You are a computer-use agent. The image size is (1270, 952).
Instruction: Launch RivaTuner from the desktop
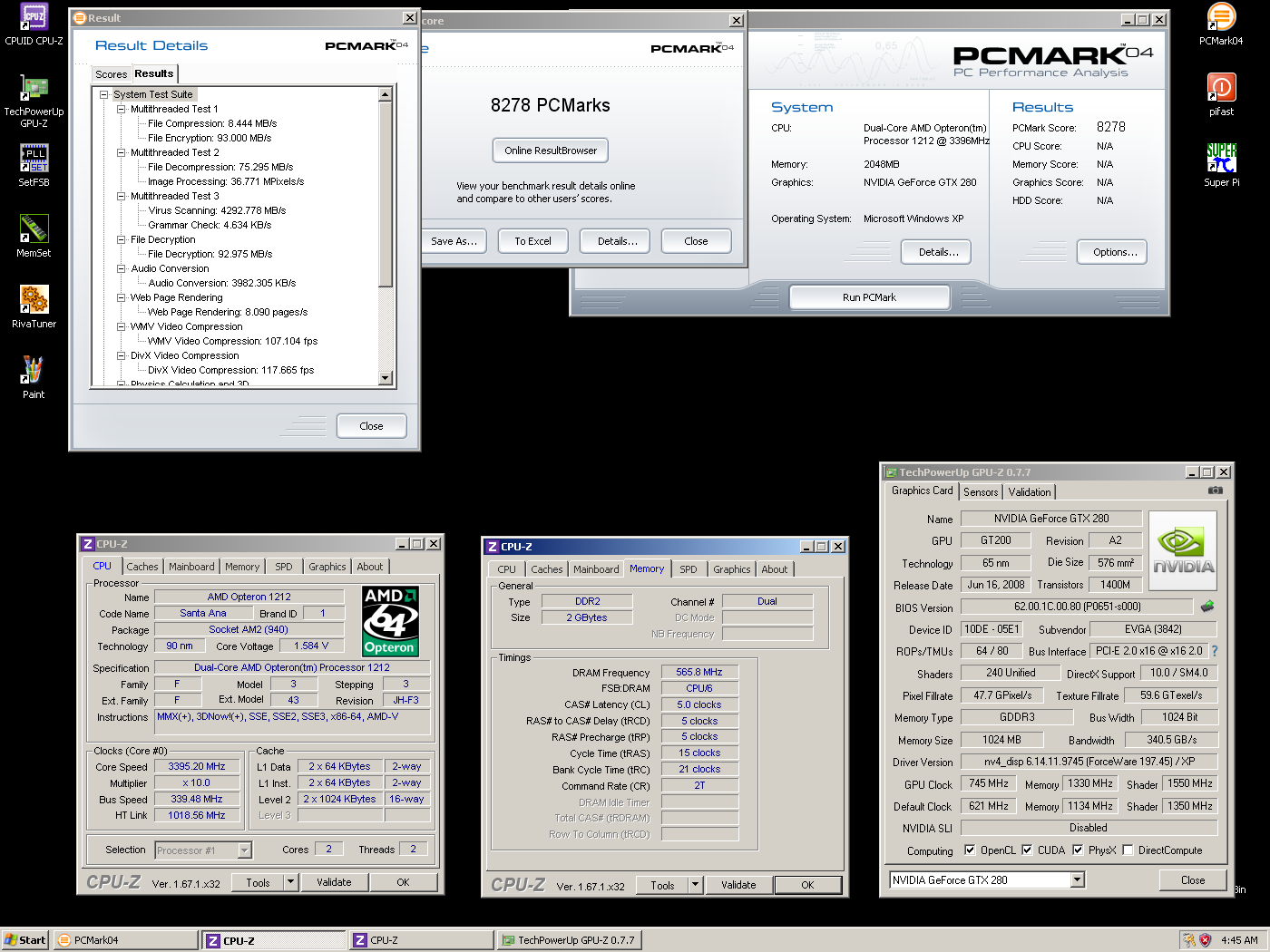(x=34, y=307)
